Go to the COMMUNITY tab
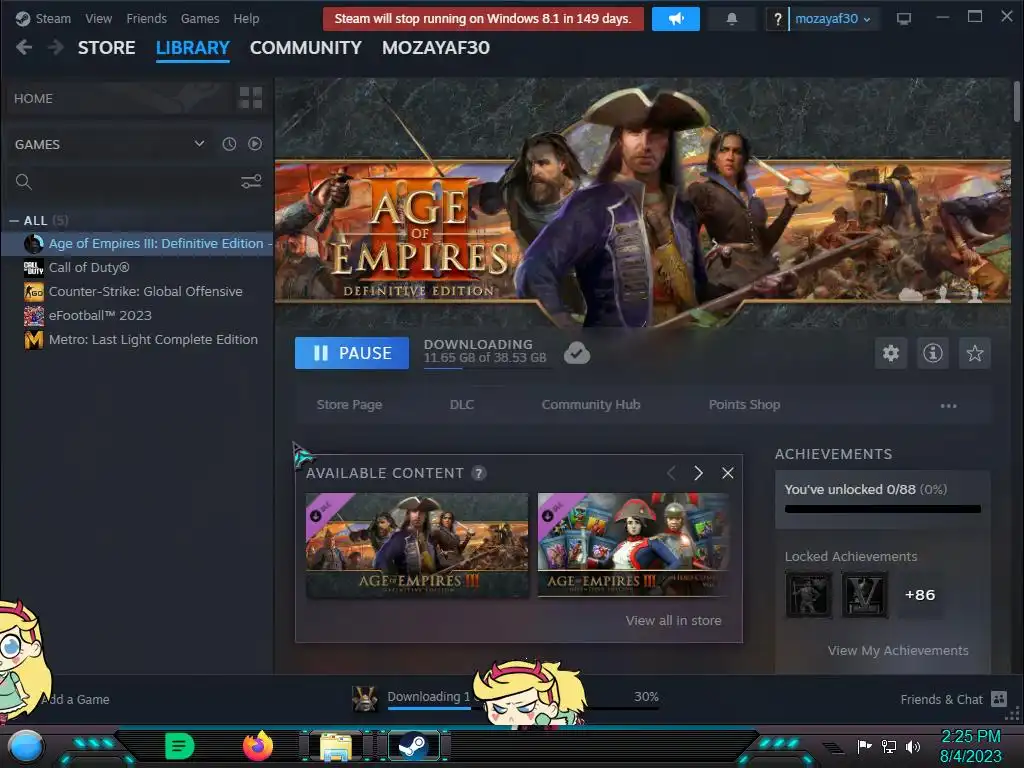Image resolution: width=1024 pixels, height=768 pixels. [x=306, y=48]
